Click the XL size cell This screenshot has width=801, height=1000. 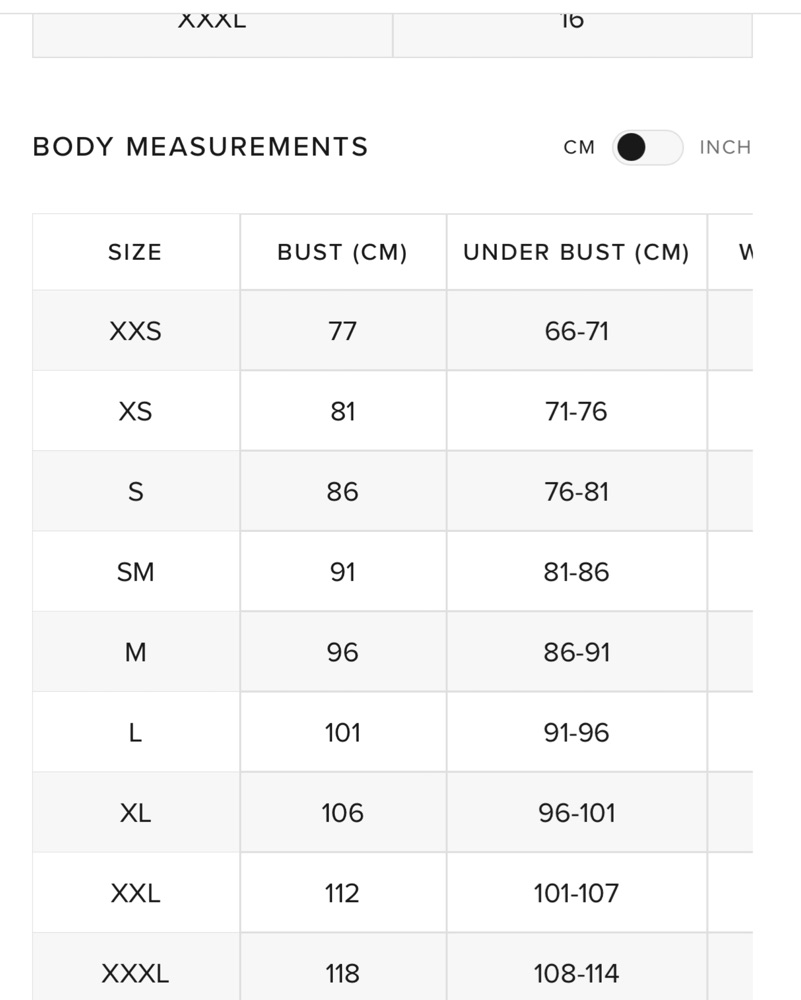click(x=136, y=812)
